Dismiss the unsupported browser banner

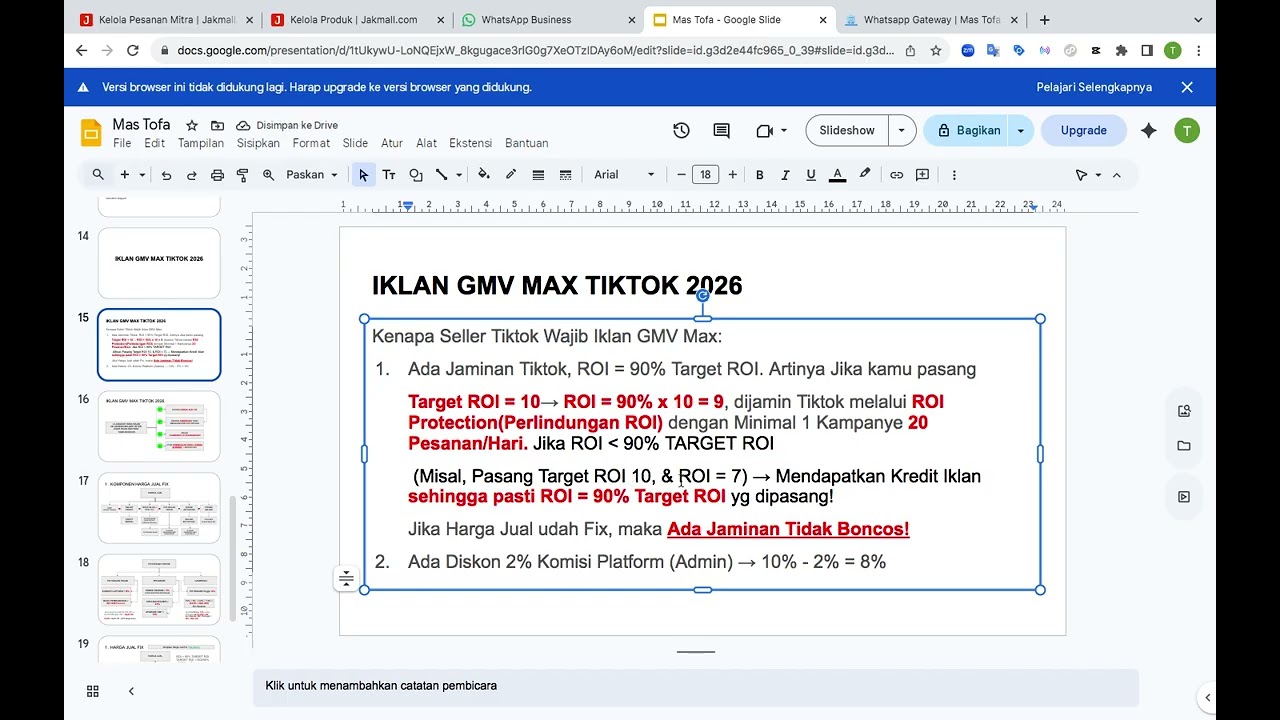tap(1187, 87)
